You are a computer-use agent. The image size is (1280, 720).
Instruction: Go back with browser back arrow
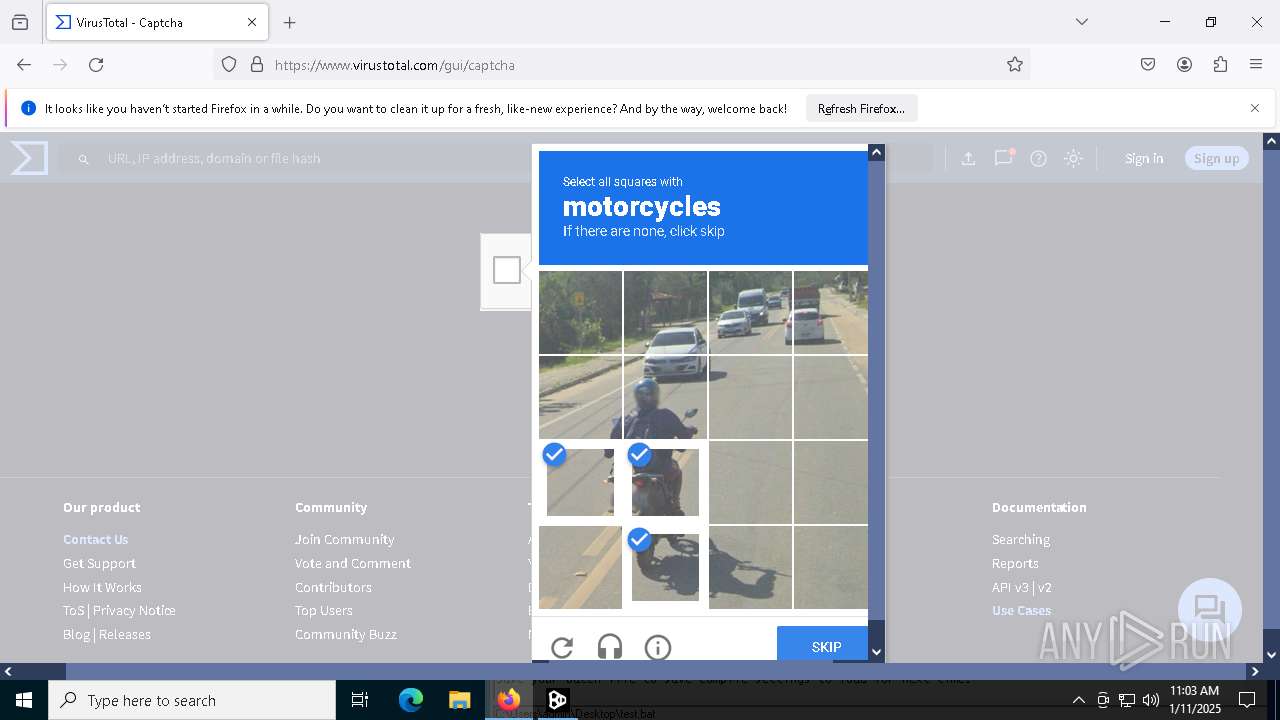pos(24,65)
